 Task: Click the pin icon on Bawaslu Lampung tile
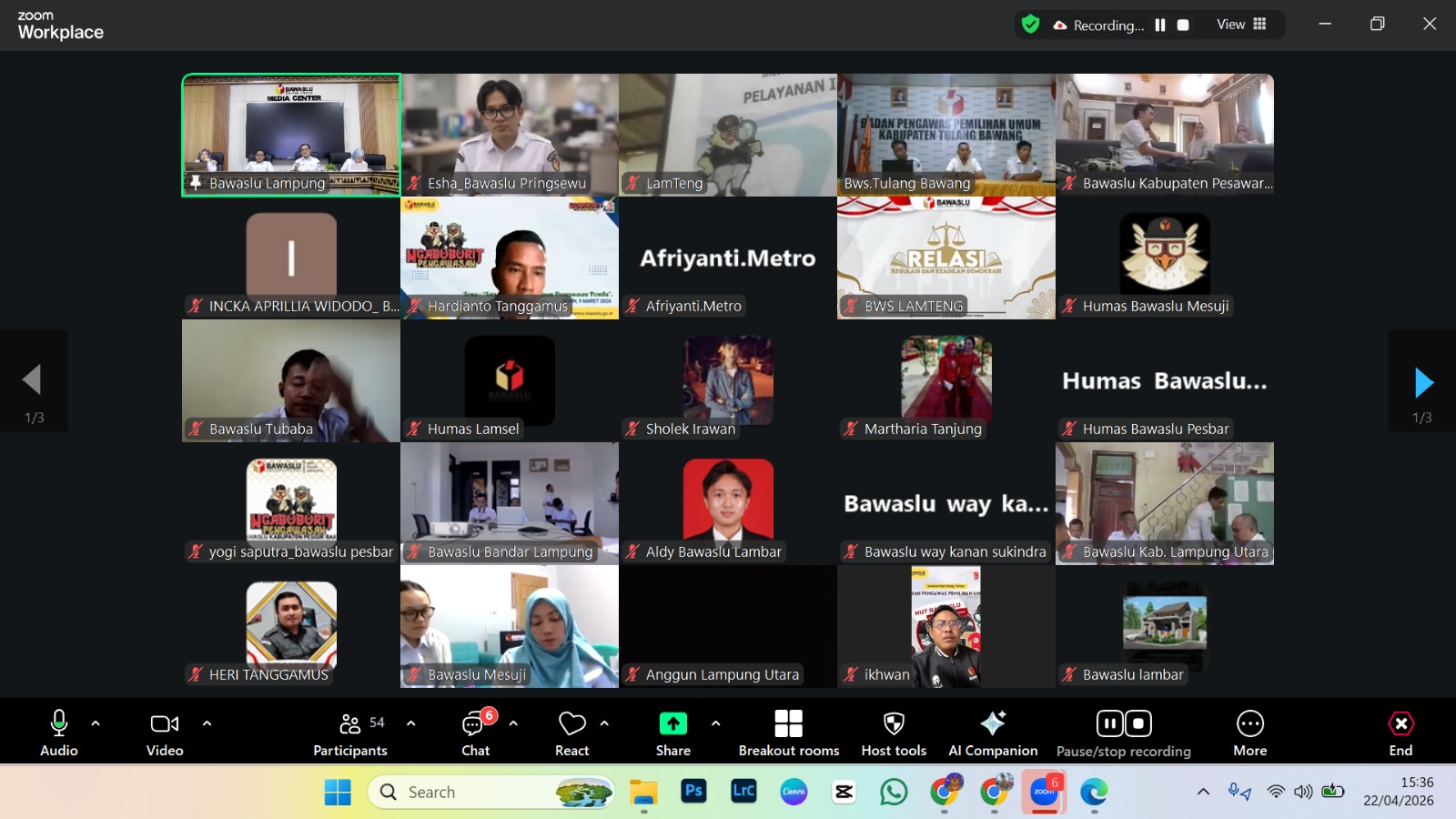[195, 182]
